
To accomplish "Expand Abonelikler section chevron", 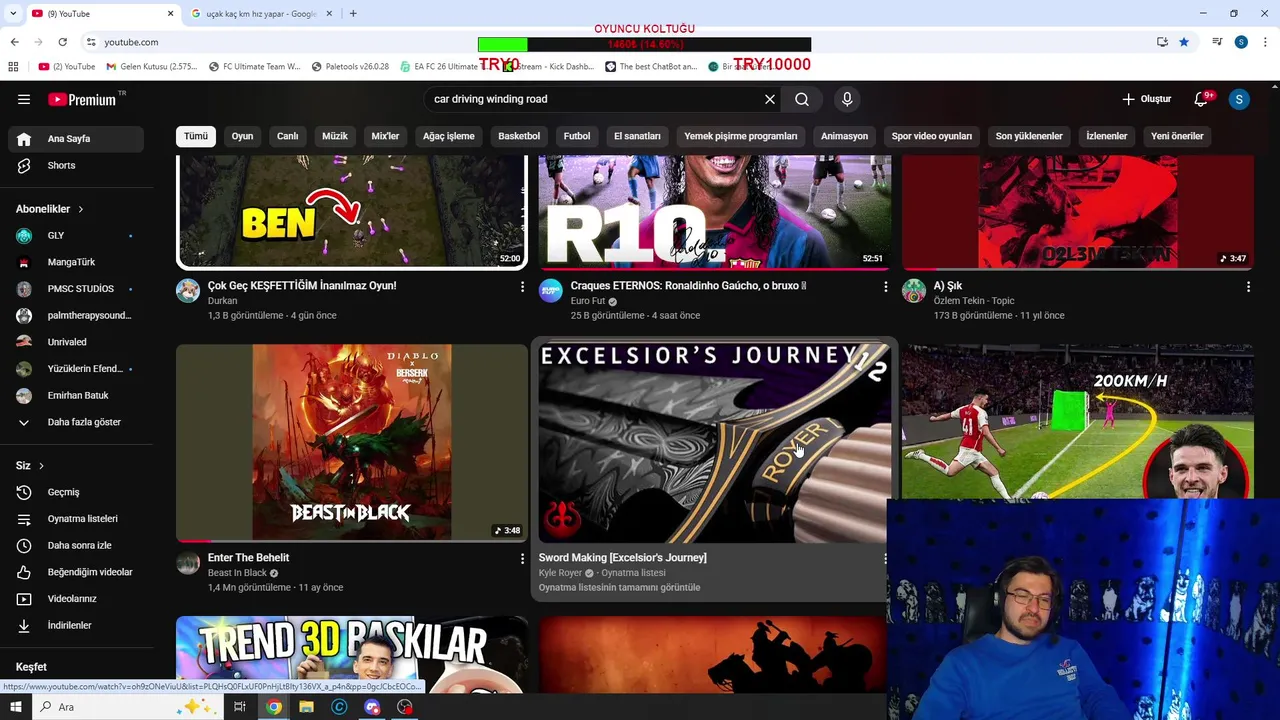I will (81, 209).
